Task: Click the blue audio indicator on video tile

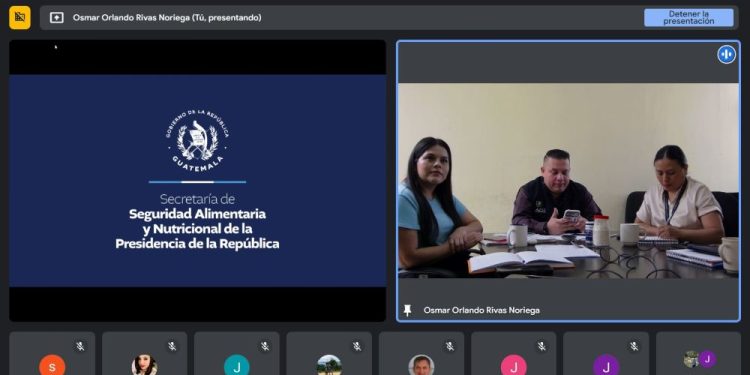Action: tap(726, 55)
